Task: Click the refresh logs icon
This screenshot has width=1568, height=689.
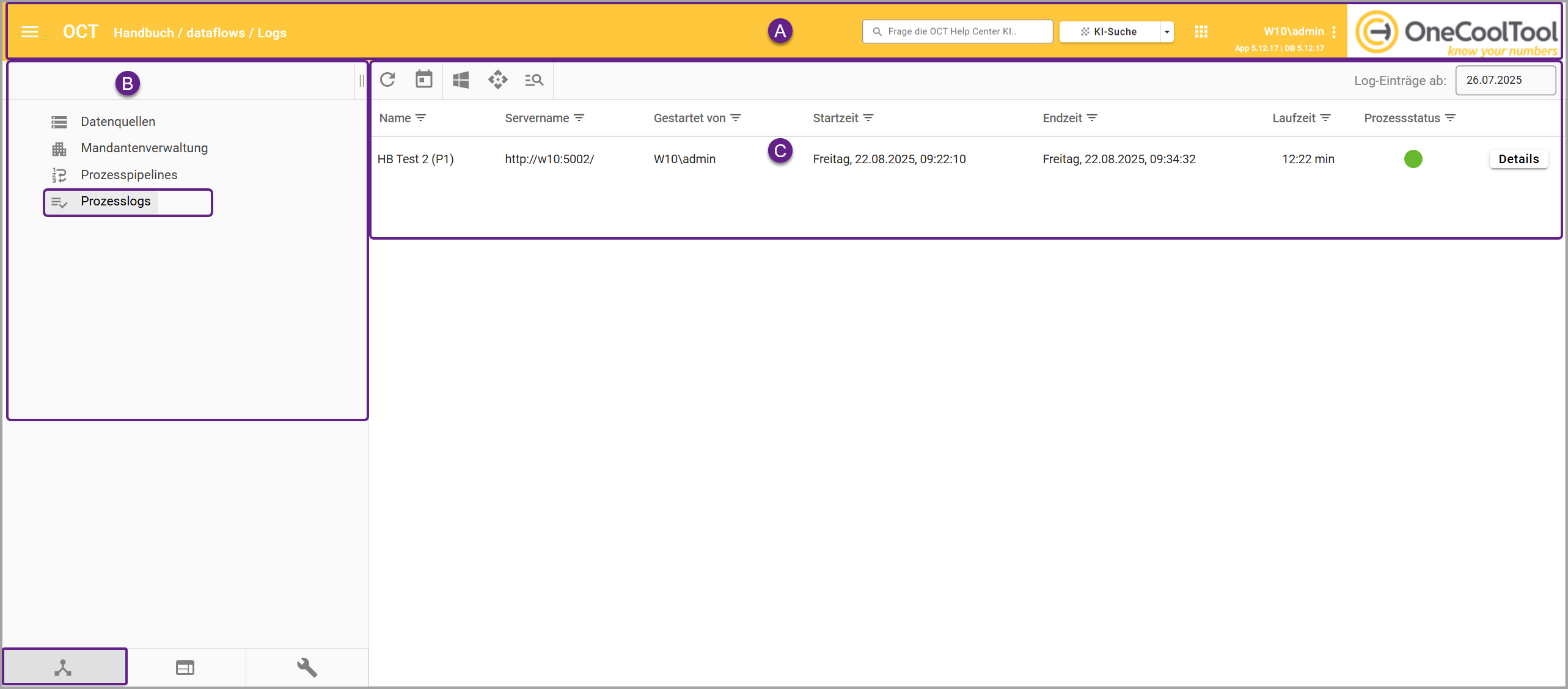Action: tap(387, 80)
